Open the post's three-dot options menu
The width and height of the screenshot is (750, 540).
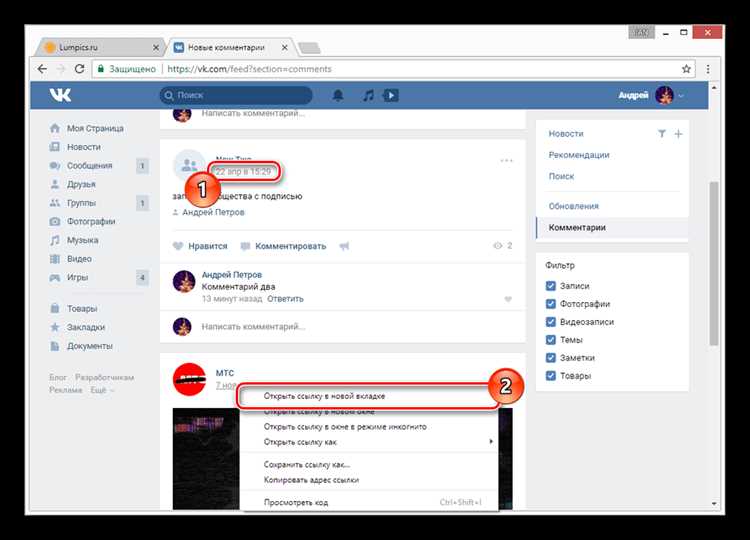coord(506,161)
